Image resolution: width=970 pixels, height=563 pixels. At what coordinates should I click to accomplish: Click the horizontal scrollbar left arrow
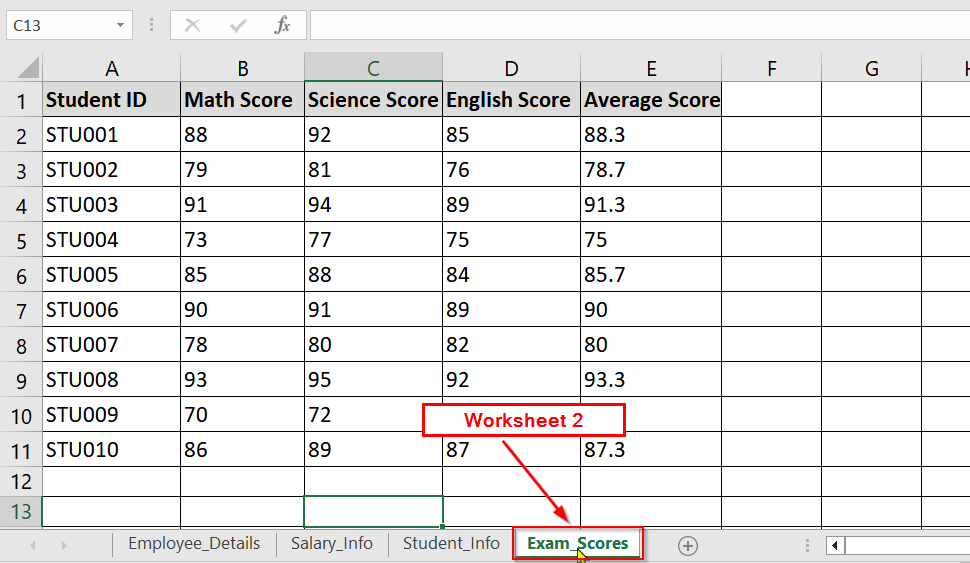click(835, 546)
